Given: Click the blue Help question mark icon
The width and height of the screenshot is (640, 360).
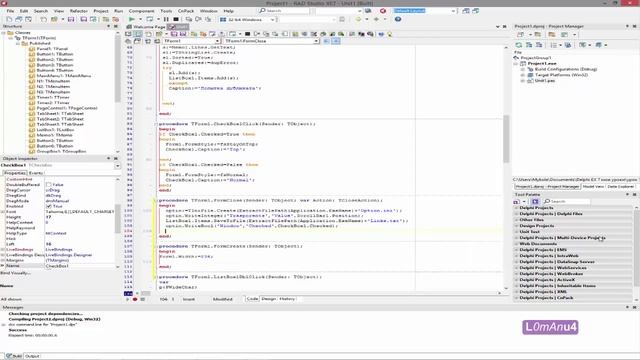Looking at the screenshot, I should pyautogui.click(x=398, y=19).
